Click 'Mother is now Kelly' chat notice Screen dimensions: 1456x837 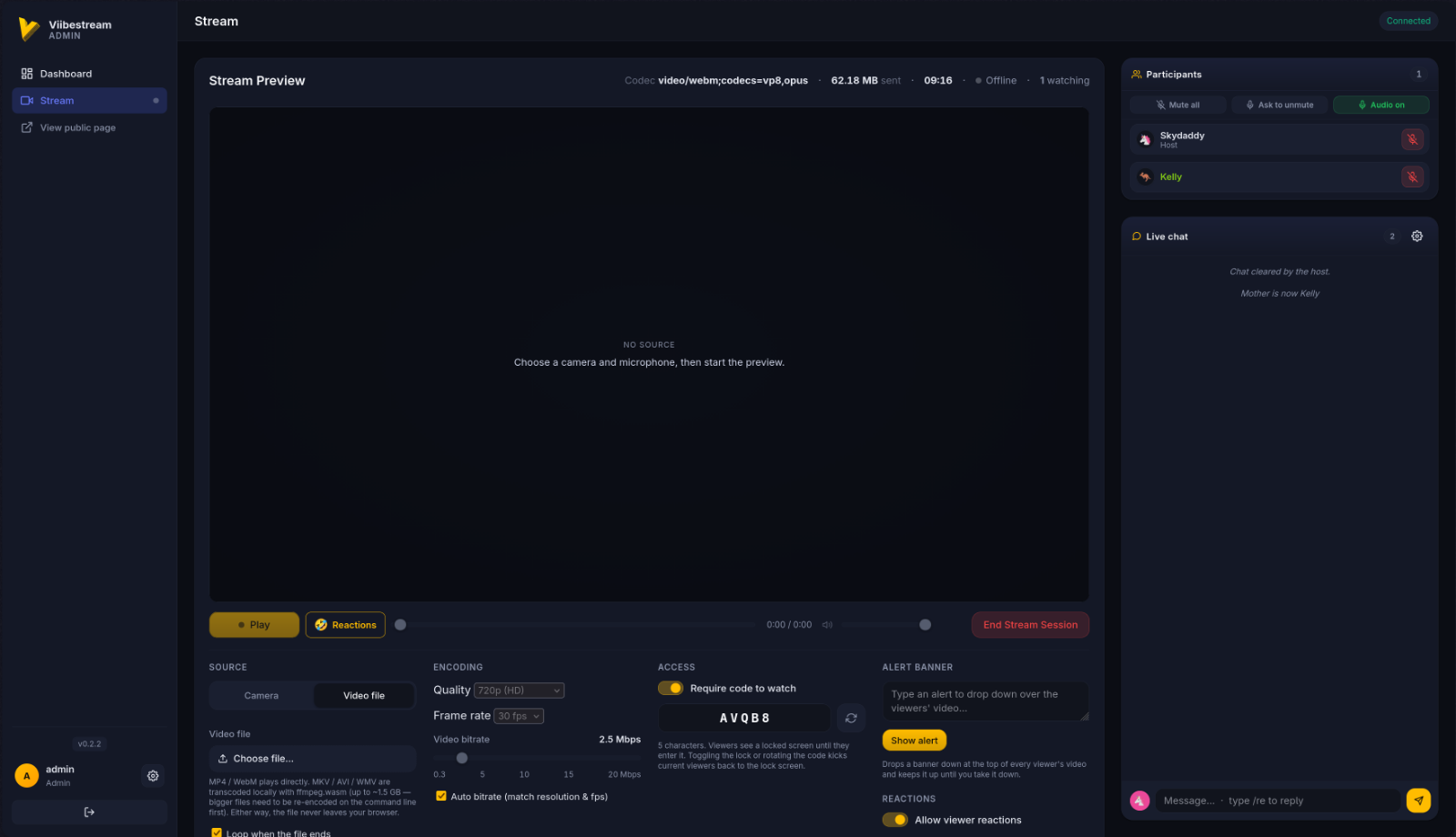(x=1279, y=294)
